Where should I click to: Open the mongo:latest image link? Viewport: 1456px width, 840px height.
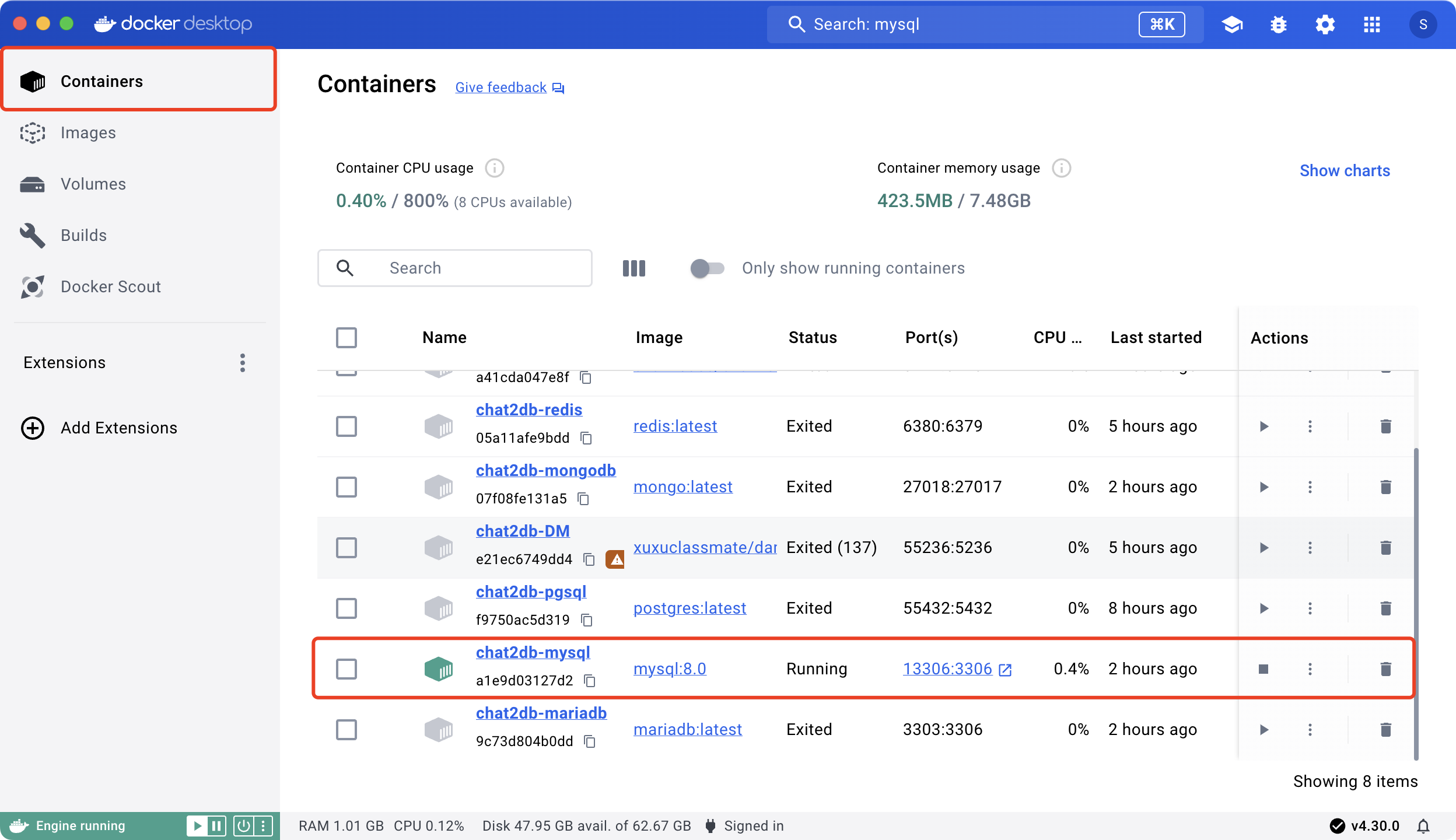point(682,487)
